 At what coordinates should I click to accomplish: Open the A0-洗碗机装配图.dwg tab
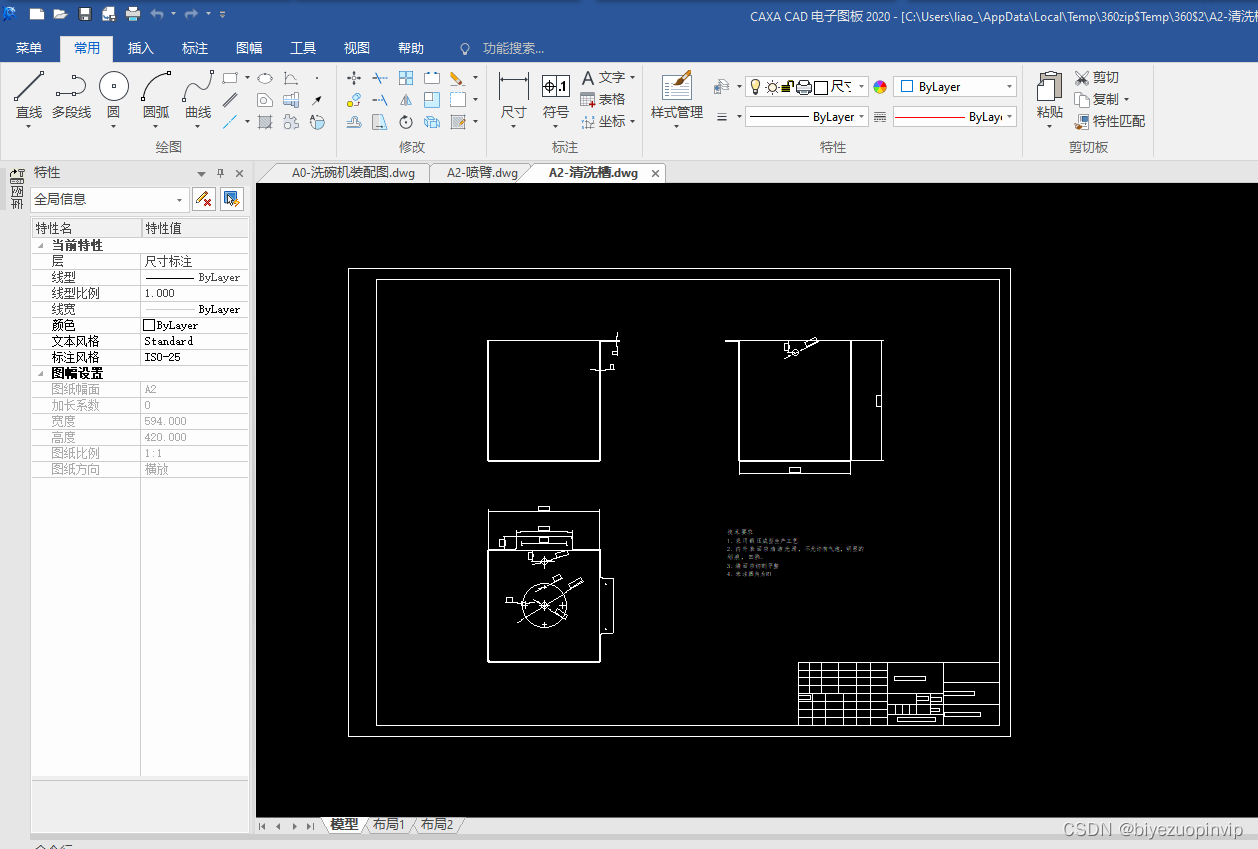pos(353,173)
